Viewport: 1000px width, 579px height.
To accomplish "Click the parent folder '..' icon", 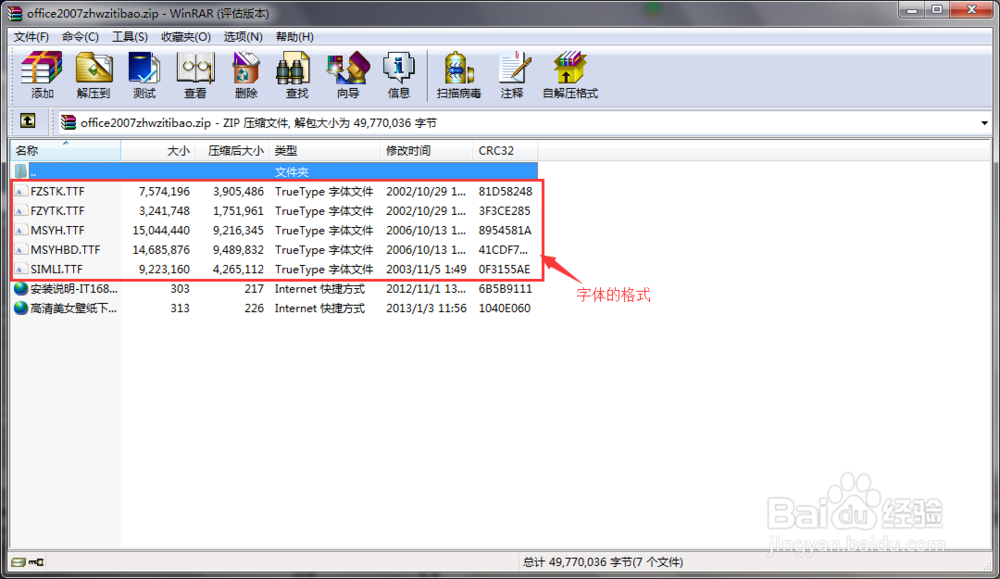I will pyautogui.click(x=21, y=172).
